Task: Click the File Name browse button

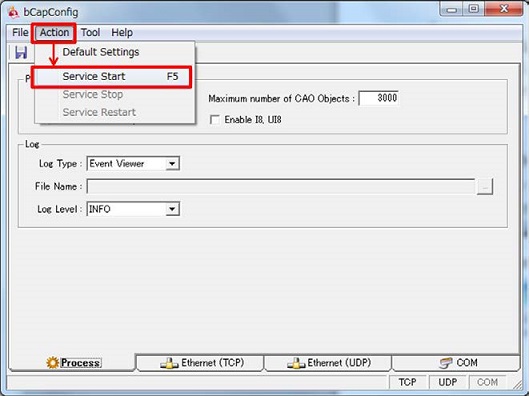Action: coord(485,187)
